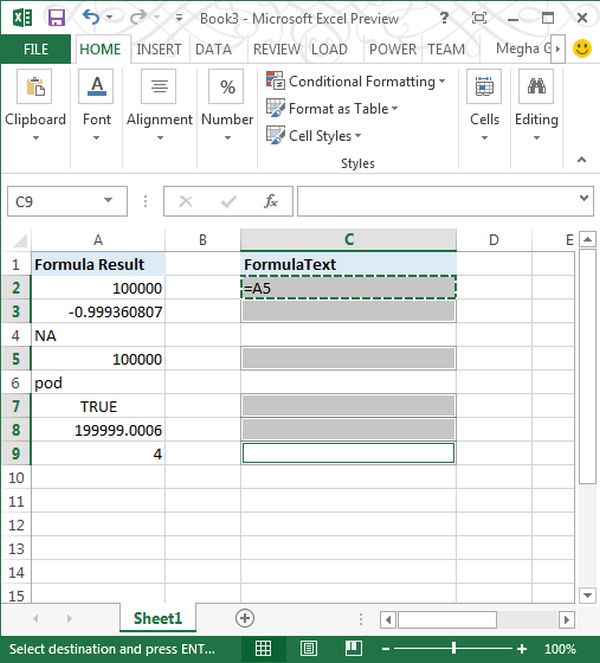The width and height of the screenshot is (600, 663).
Task: Cancel entry with the X formula button
Action: (x=186, y=201)
